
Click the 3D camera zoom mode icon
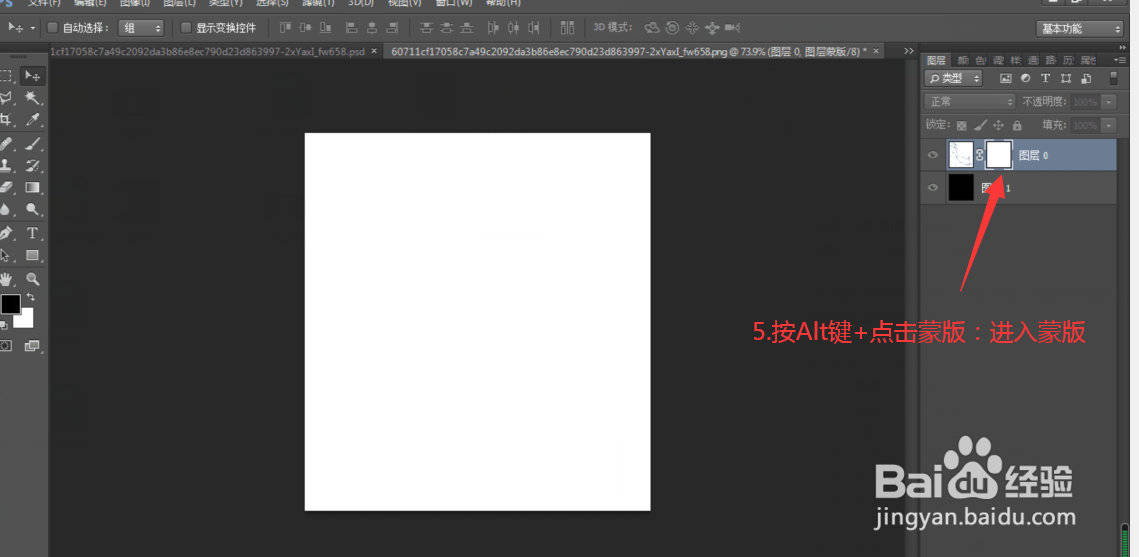point(733,28)
